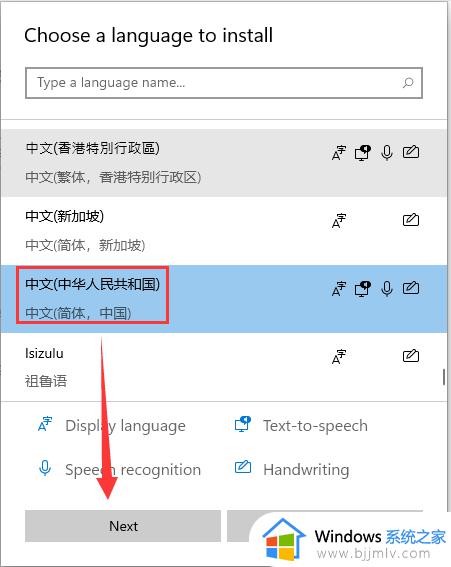Screen dimensions: 451x567
Task: Click handwriting icon in 中华人民共和国 row
Action: (411, 288)
